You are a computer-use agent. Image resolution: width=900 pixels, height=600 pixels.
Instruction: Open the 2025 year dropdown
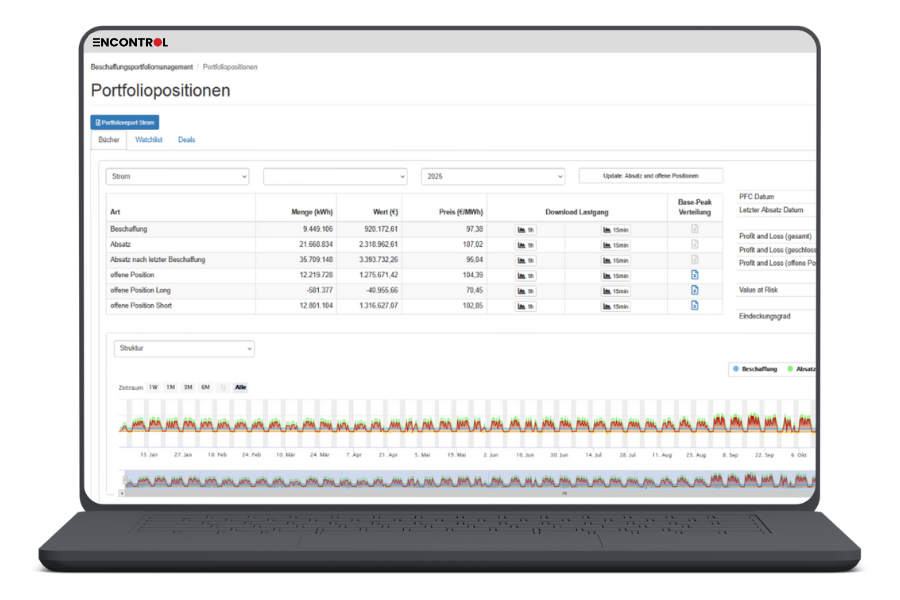click(x=494, y=176)
